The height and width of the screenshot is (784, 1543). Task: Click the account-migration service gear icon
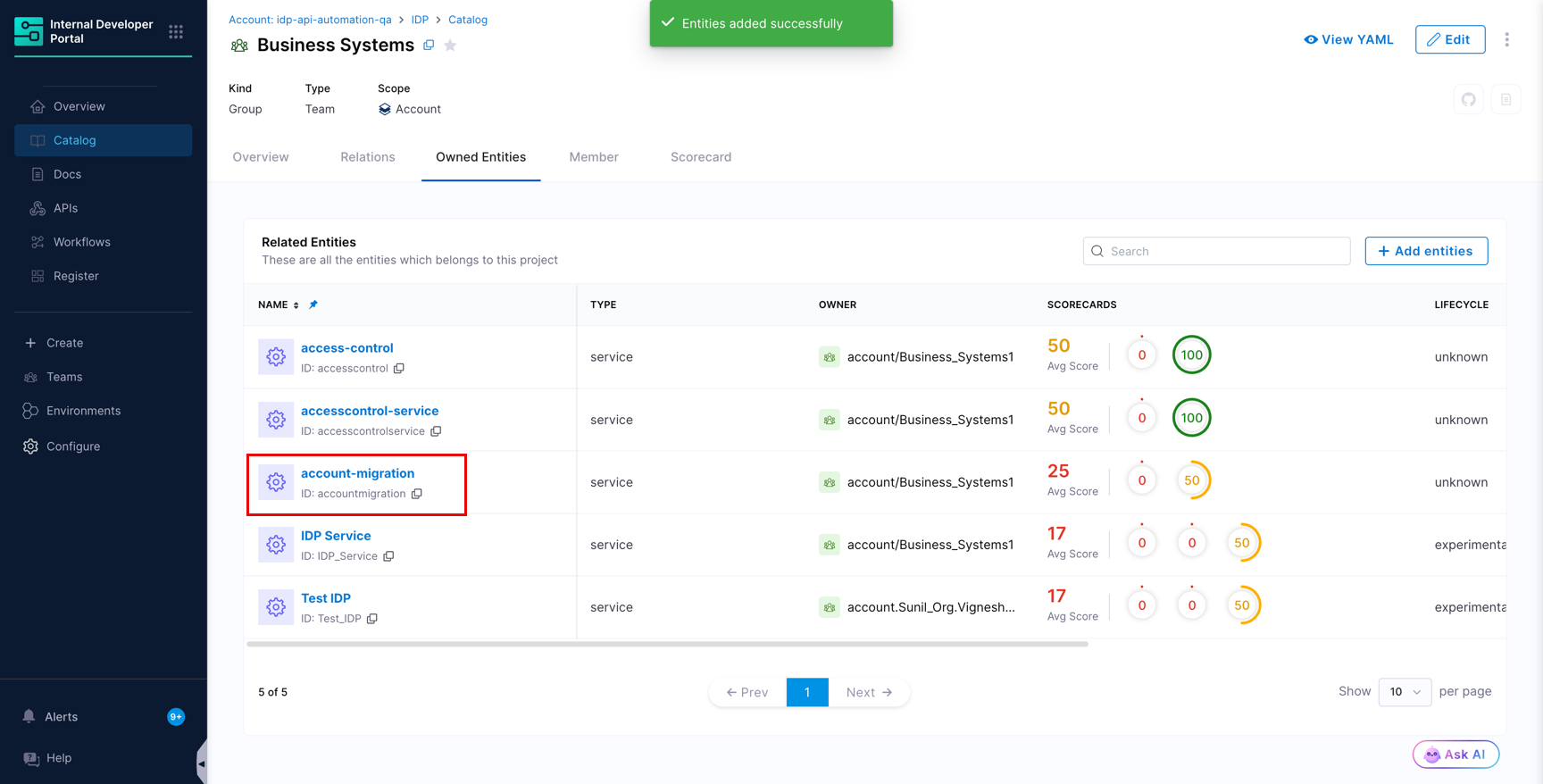coord(276,481)
